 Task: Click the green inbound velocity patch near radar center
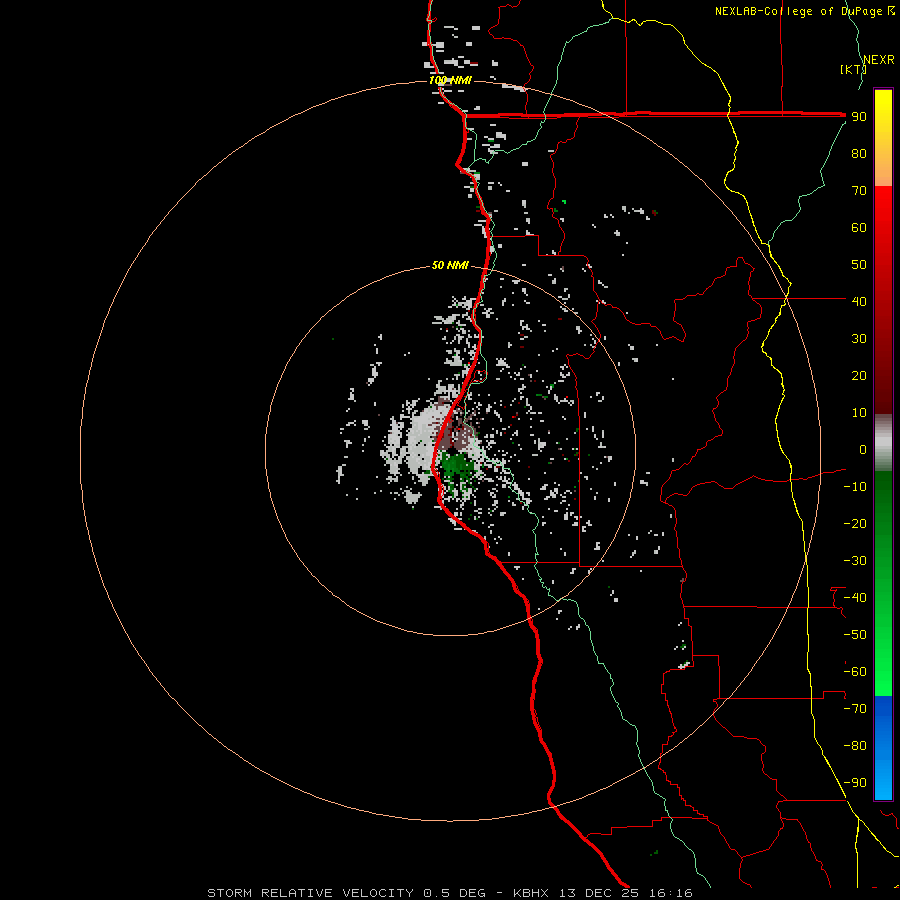457,465
